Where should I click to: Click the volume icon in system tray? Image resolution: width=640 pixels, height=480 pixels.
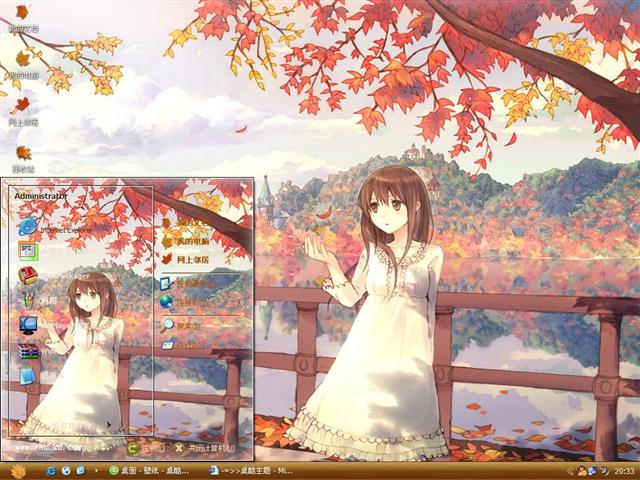coord(604,471)
